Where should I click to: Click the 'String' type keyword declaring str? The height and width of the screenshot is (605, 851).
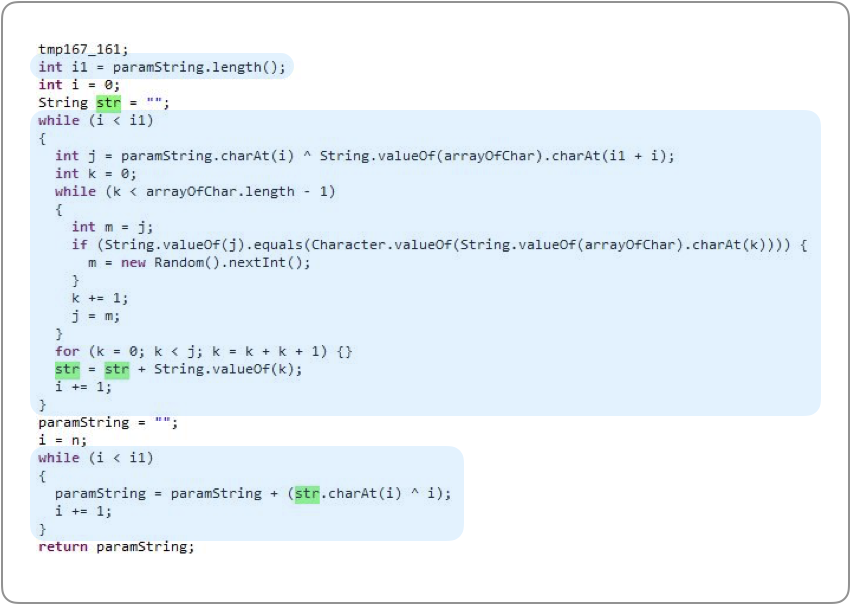click(x=63, y=103)
